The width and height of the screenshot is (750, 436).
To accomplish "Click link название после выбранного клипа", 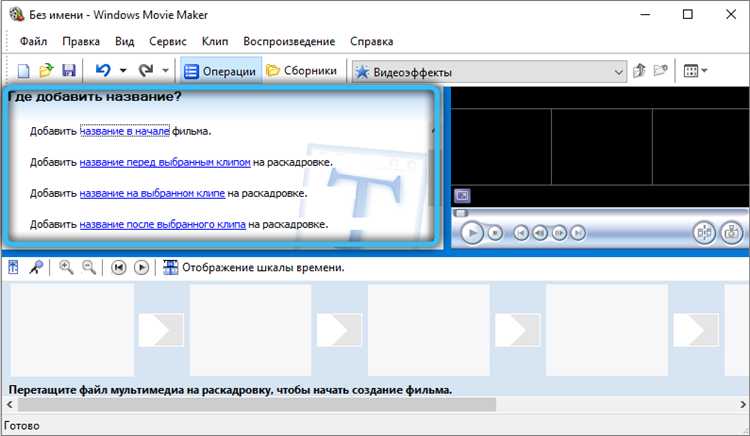I will point(163,224).
